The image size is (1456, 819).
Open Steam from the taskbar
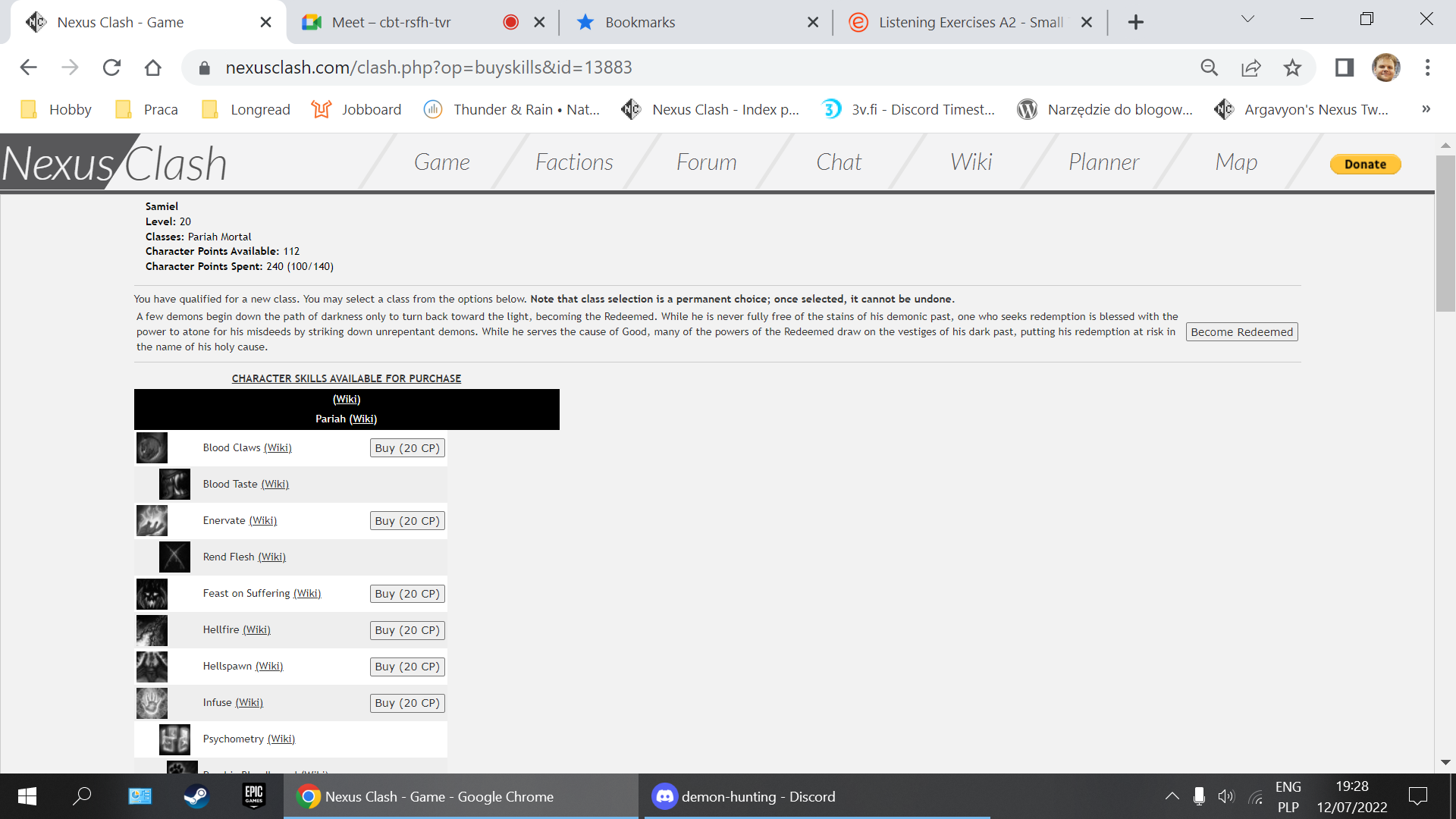(196, 796)
